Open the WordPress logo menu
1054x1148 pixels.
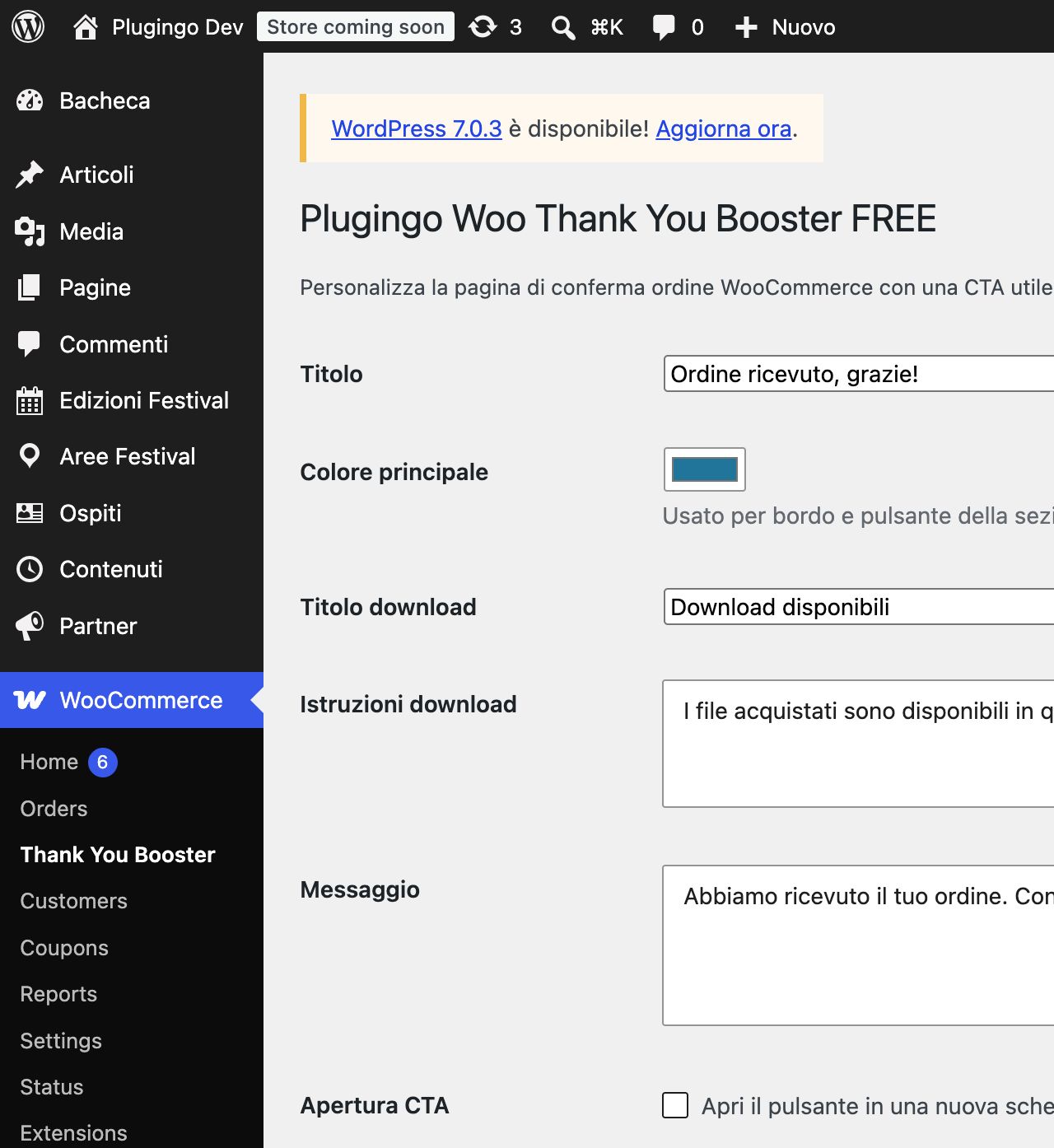point(28,27)
